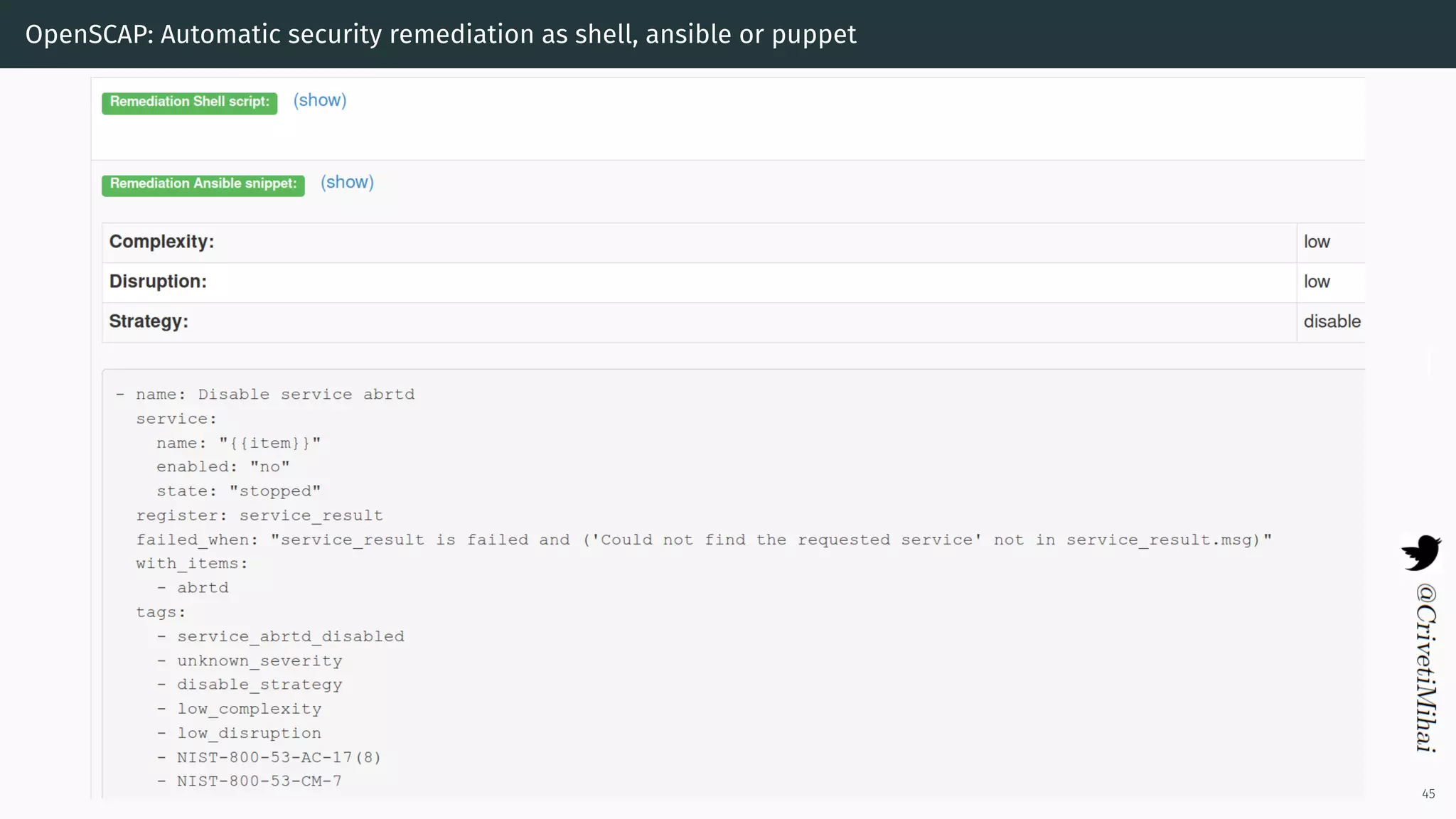
Task: Click the Complexity value low
Action: coord(1317,242)
